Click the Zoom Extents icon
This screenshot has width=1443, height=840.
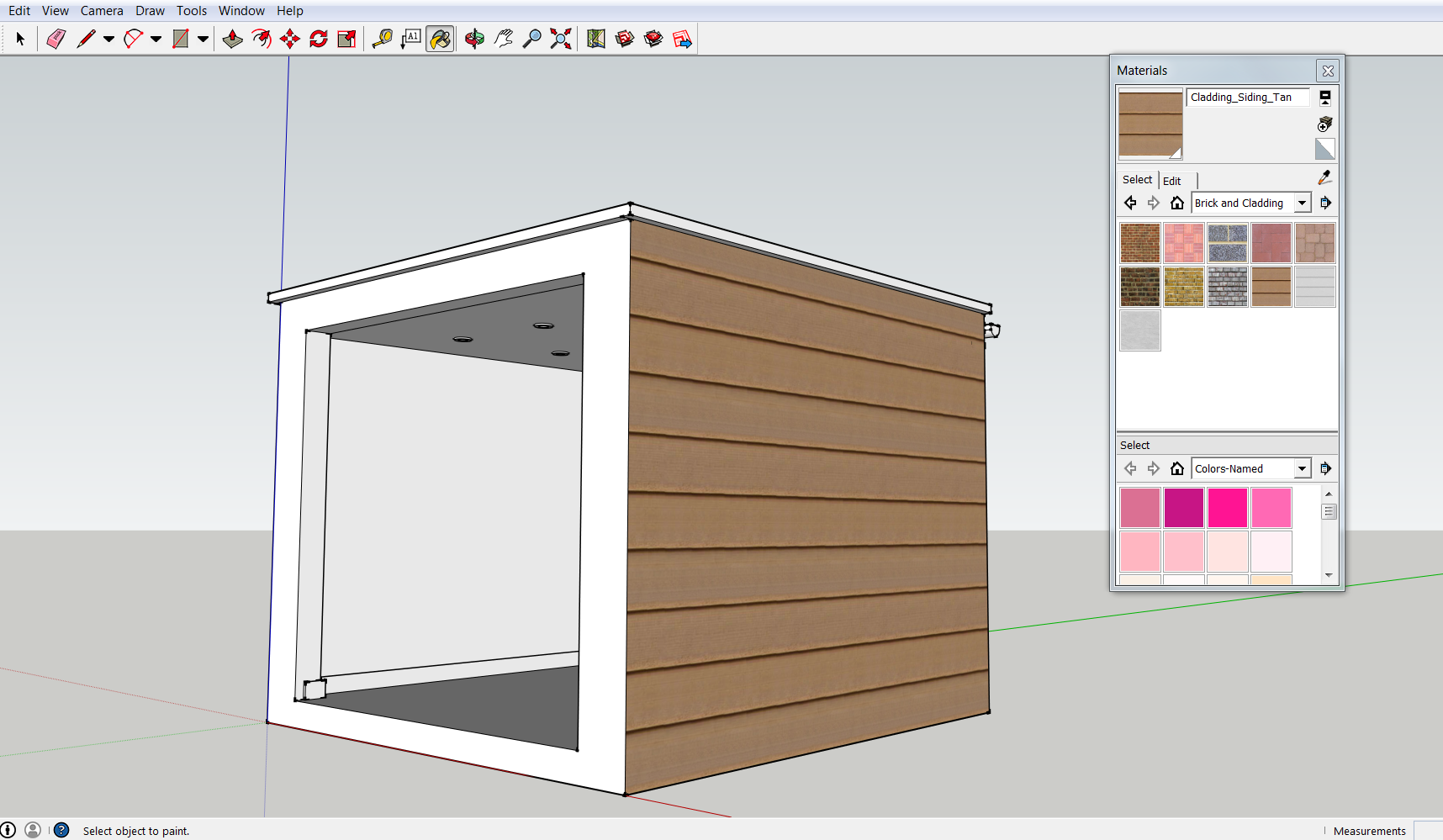coord(561,39)
